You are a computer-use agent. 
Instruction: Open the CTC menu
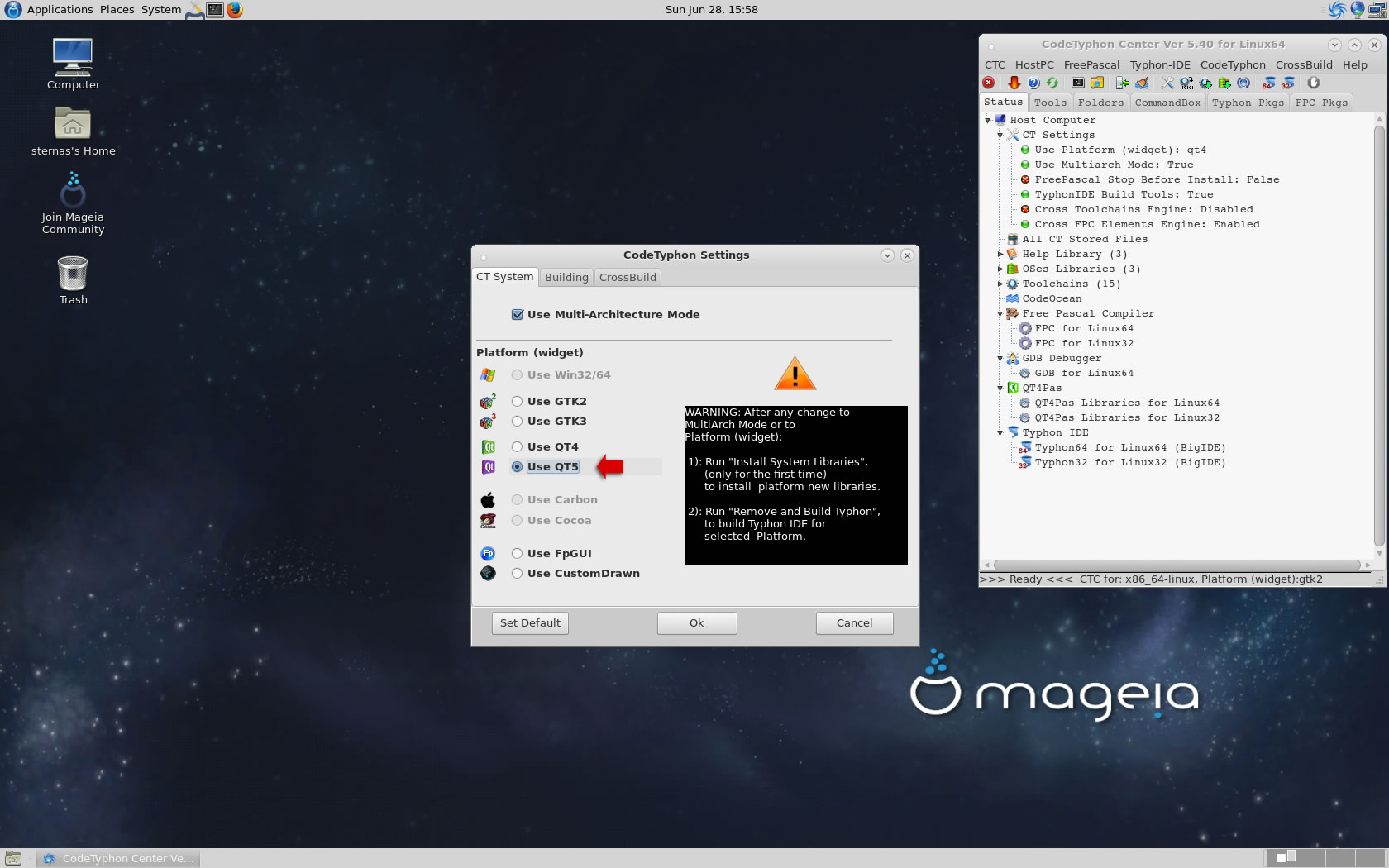pyautogui.click(x=995, y=64)
